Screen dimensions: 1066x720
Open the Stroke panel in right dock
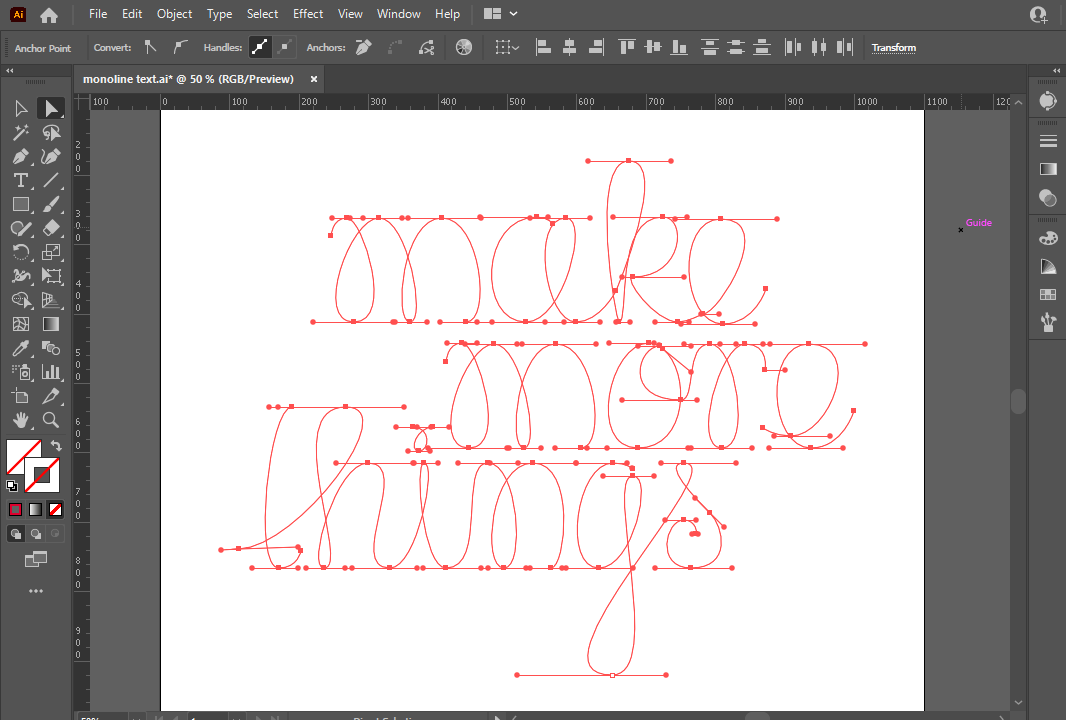point(1048,141)
